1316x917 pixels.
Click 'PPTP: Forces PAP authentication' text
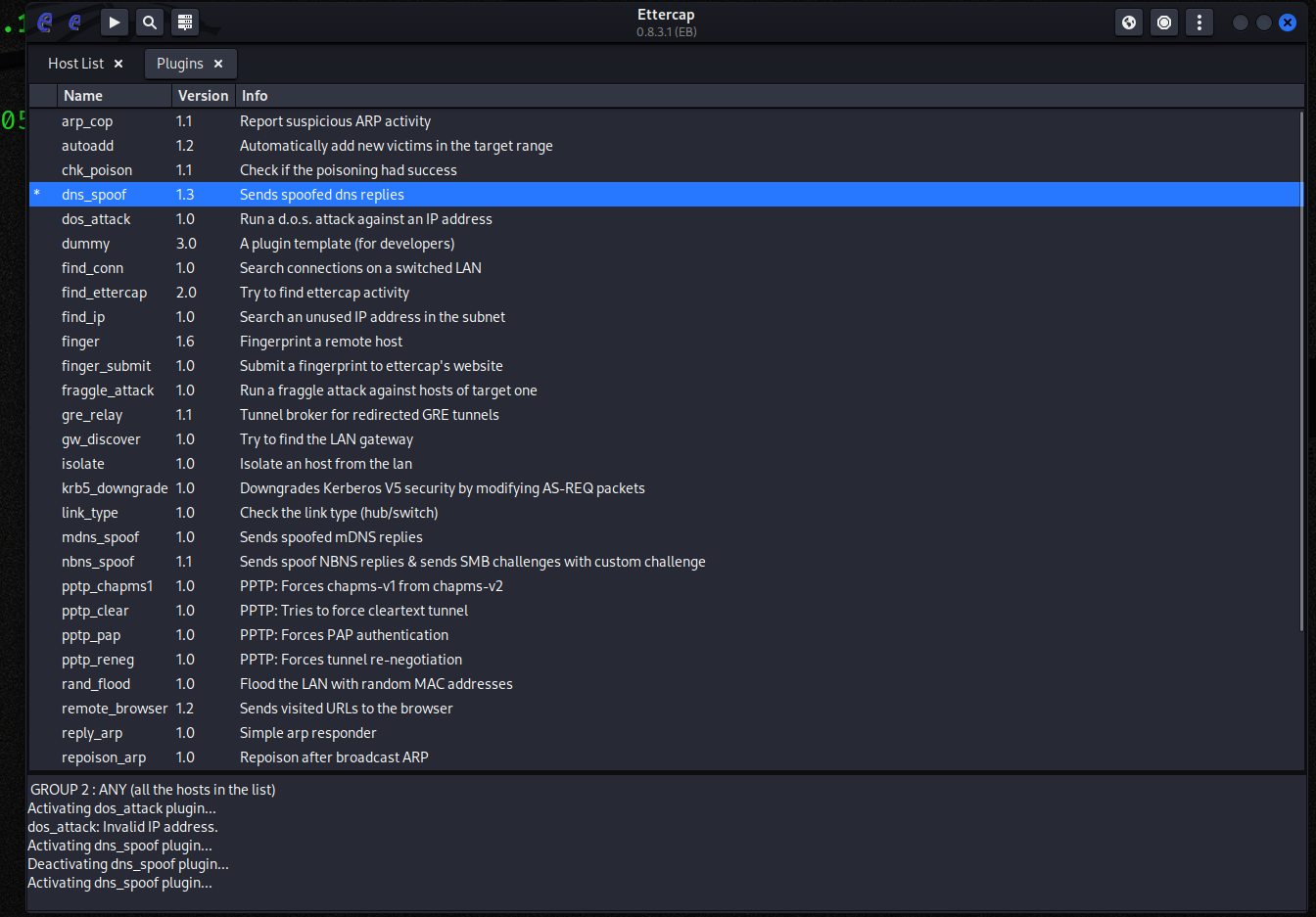click(x=345, y=635)
